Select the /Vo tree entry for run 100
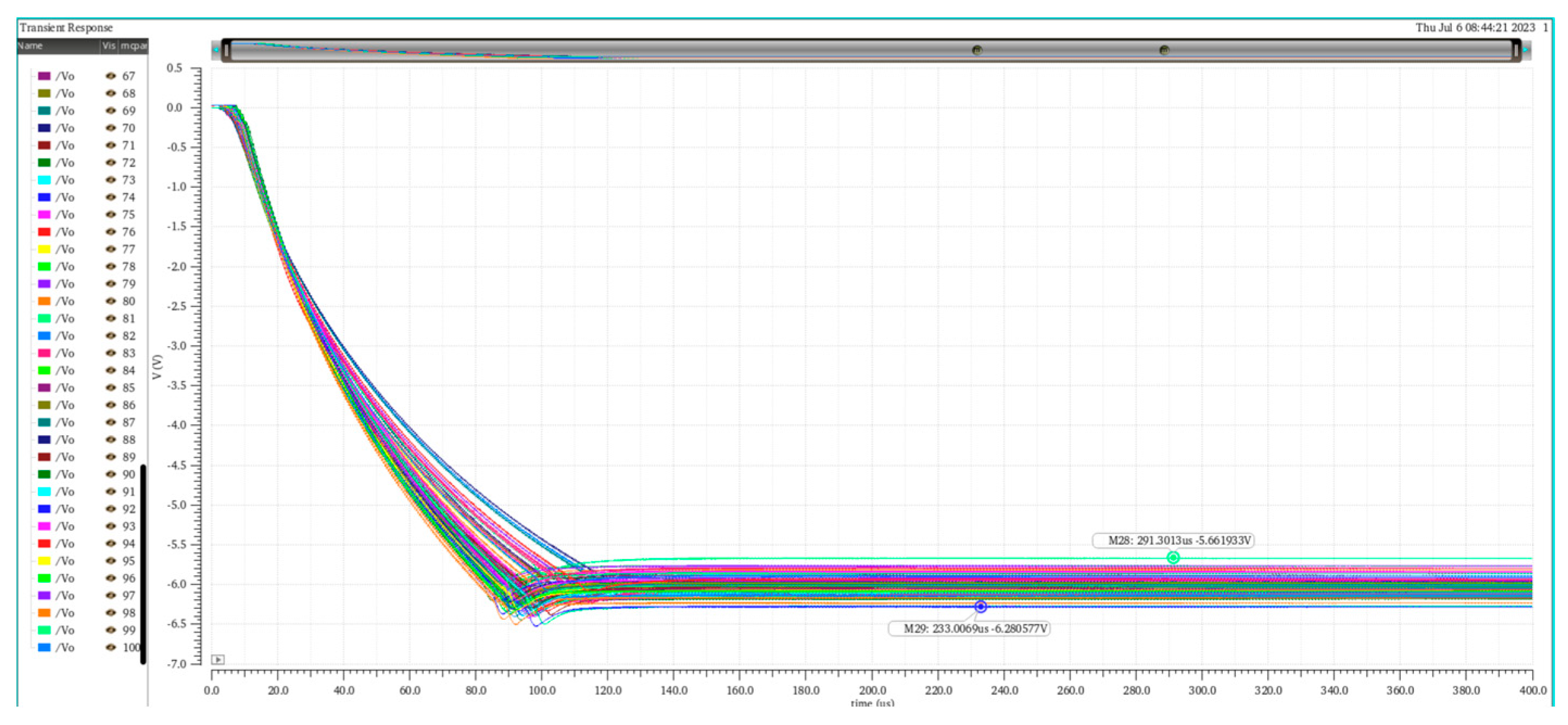The width and height of the screenshot is (1568, 725). (x=65, y=647)
